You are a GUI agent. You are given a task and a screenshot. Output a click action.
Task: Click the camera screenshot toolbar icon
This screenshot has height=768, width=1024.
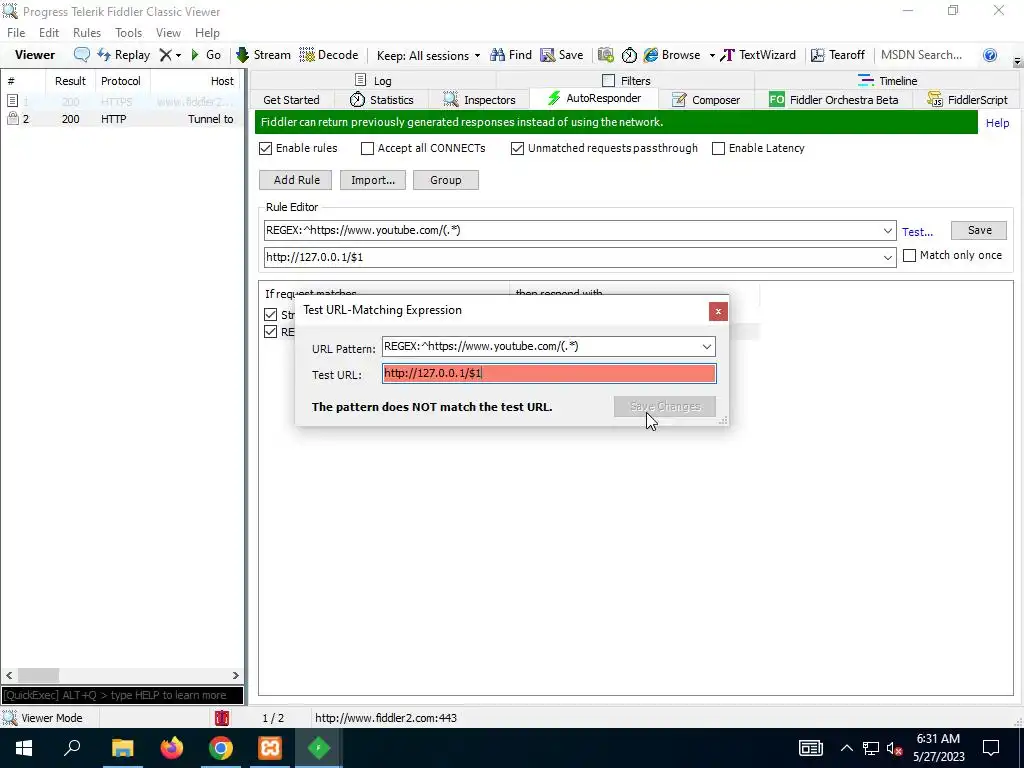[x=605, y=55]
